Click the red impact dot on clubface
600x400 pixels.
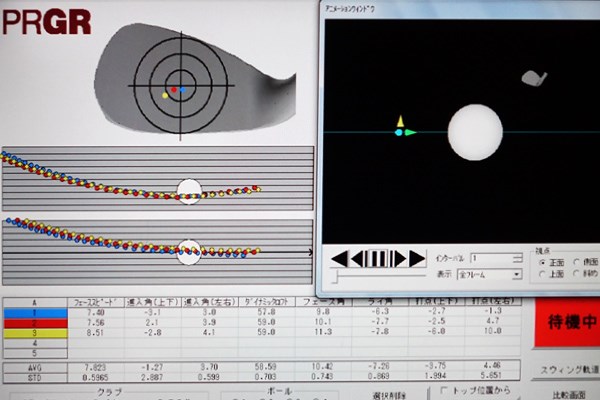[x=174, y=90]
